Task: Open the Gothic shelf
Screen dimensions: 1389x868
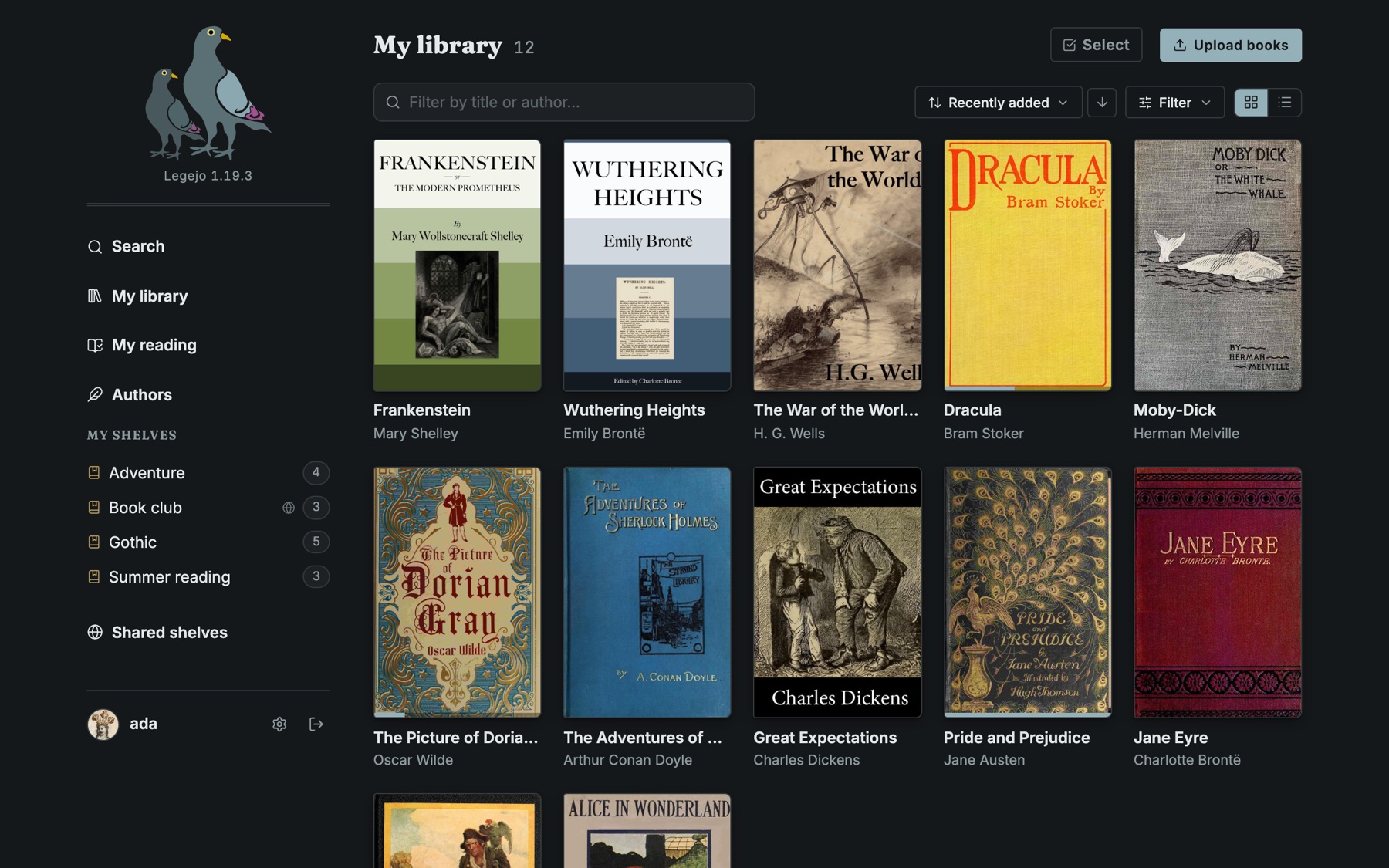Action: [x=208, y=542]
